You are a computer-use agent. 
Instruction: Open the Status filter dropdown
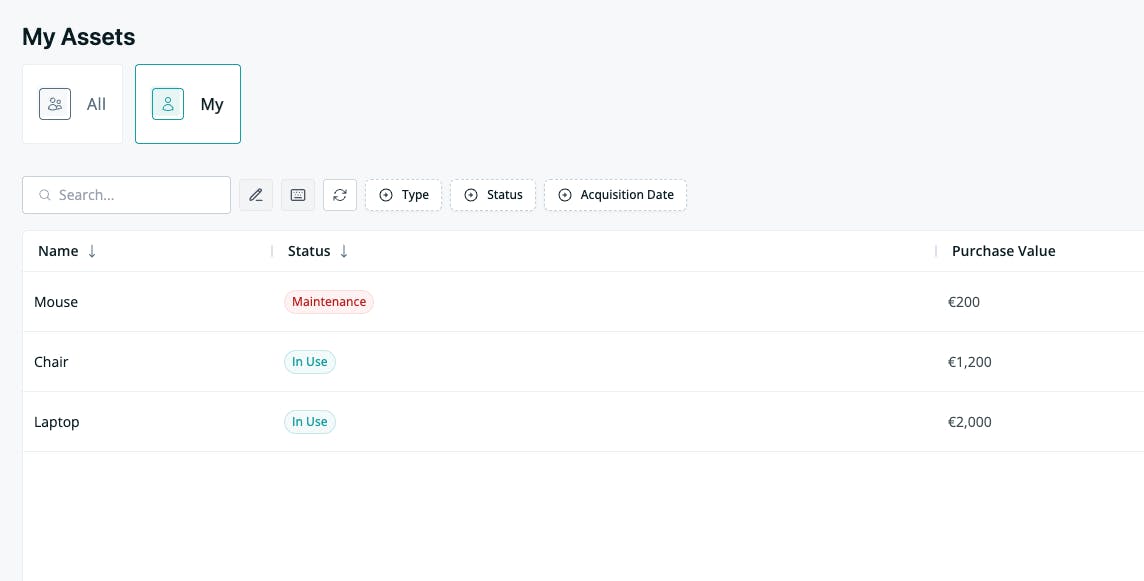(492, 195)
